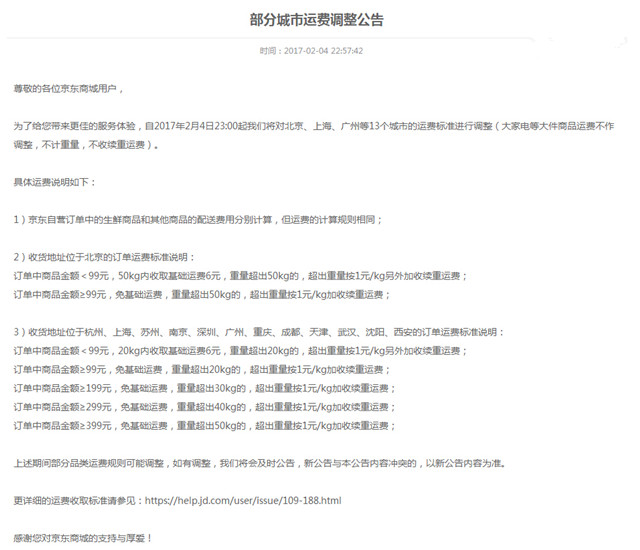Screen dimensions: 640x550
Task: Click the ≥299元 line with 重量超出40kg
Action: [x=204, y=407]
